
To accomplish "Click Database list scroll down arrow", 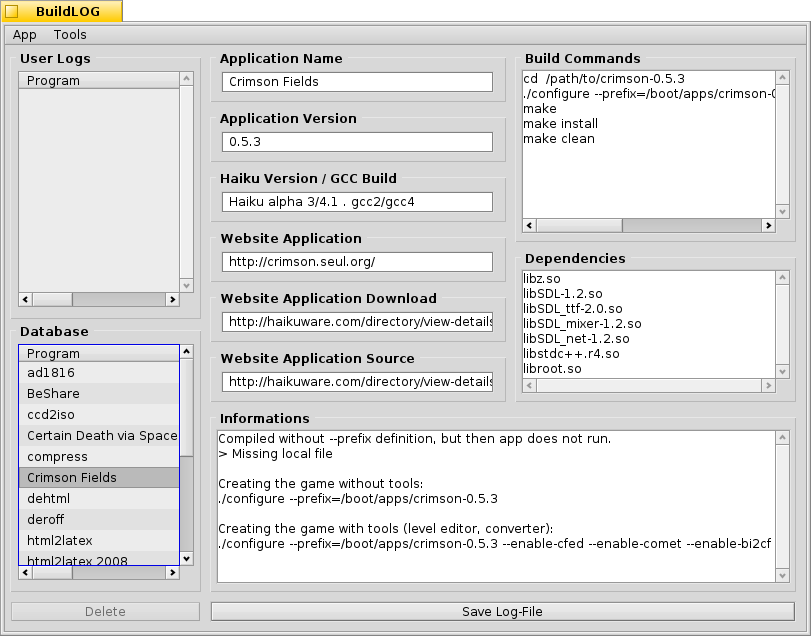I will point(187,558).
